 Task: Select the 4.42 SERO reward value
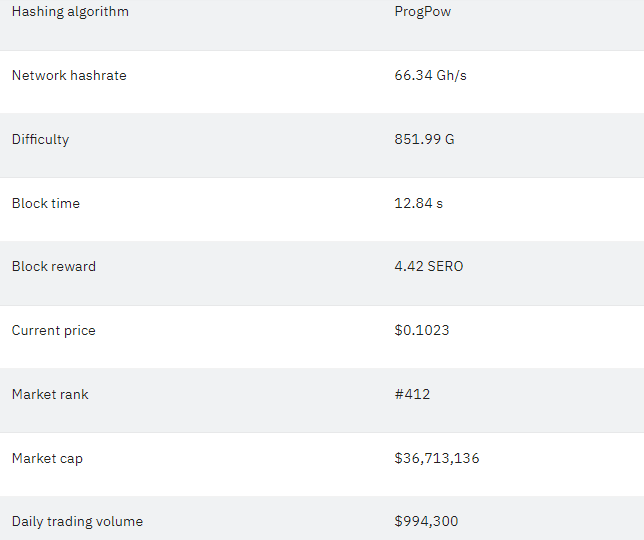pos(429,267)
